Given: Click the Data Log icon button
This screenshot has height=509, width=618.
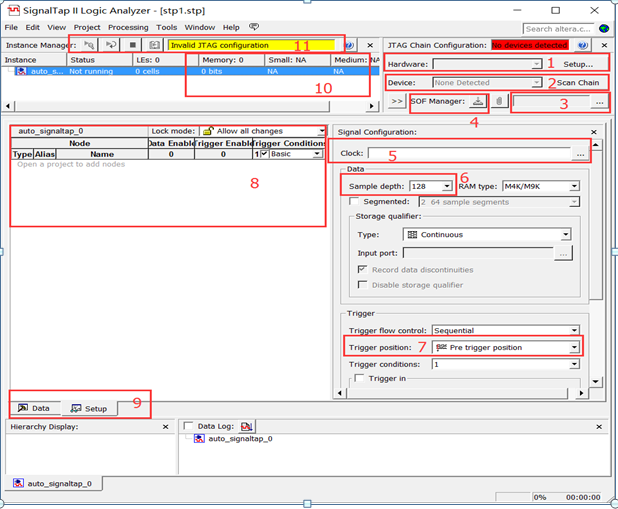Looking at the screenshot, I should click(x=247, y=426).
